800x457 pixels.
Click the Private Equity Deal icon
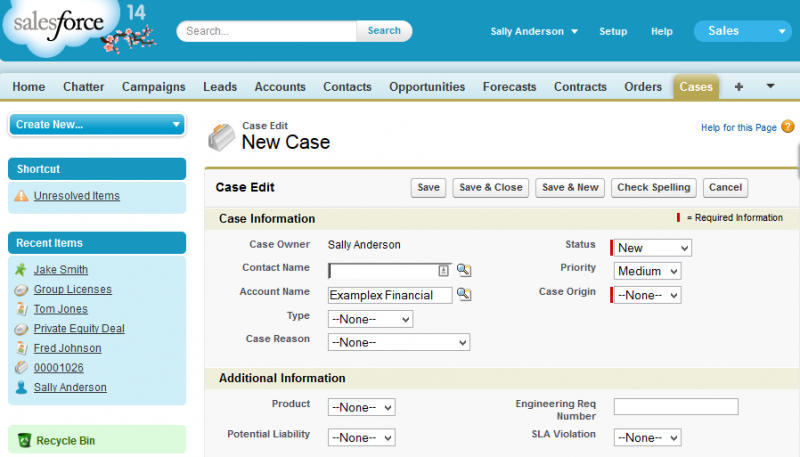21,329
